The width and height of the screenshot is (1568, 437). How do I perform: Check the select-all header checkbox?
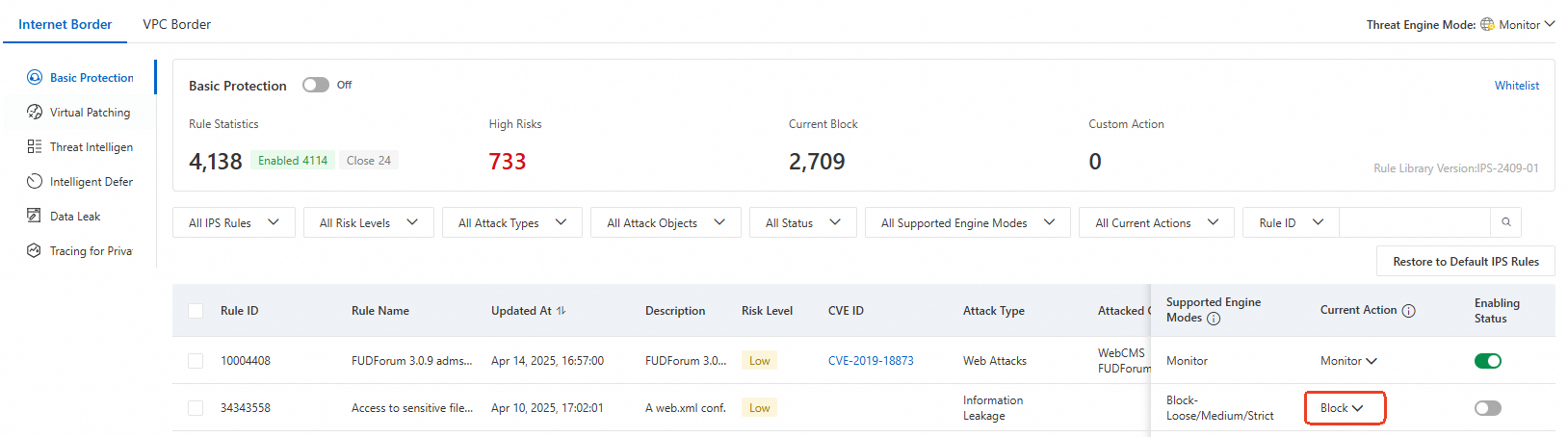[196, 310]
